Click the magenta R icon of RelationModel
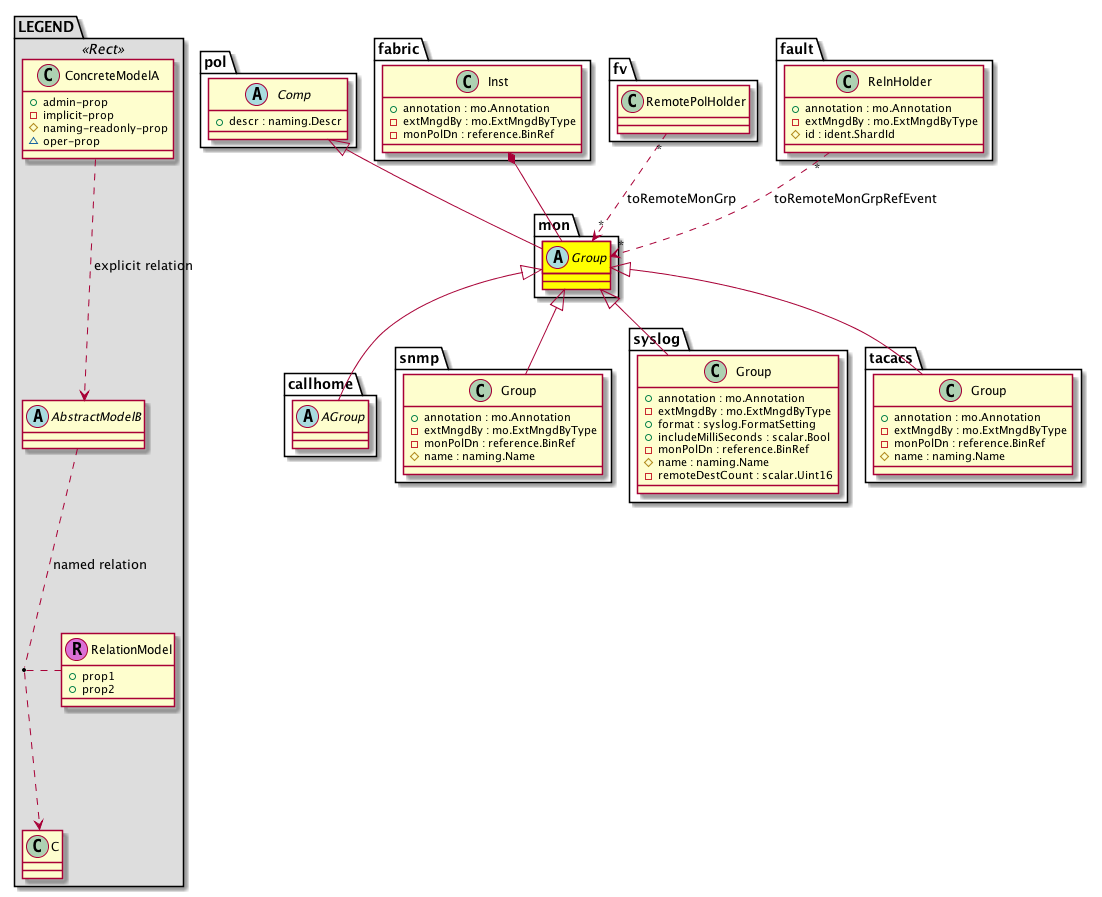 click(76, 650)
